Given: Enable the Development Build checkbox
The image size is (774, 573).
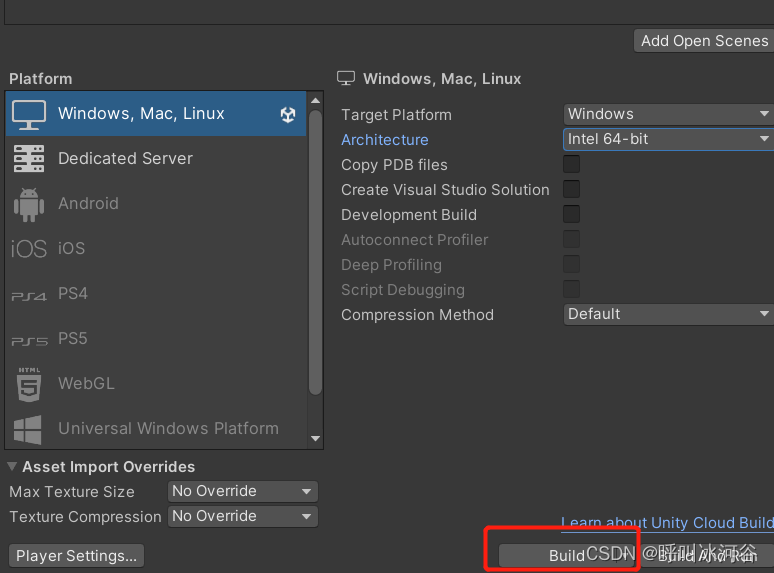Looking at the screenshot, I should click(x=571, y=214).
